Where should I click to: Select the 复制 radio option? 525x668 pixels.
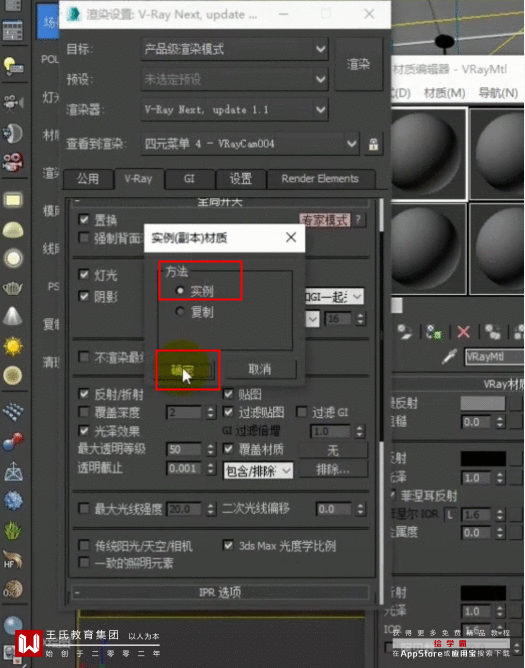pyautogui.click(x=180, y=312)
